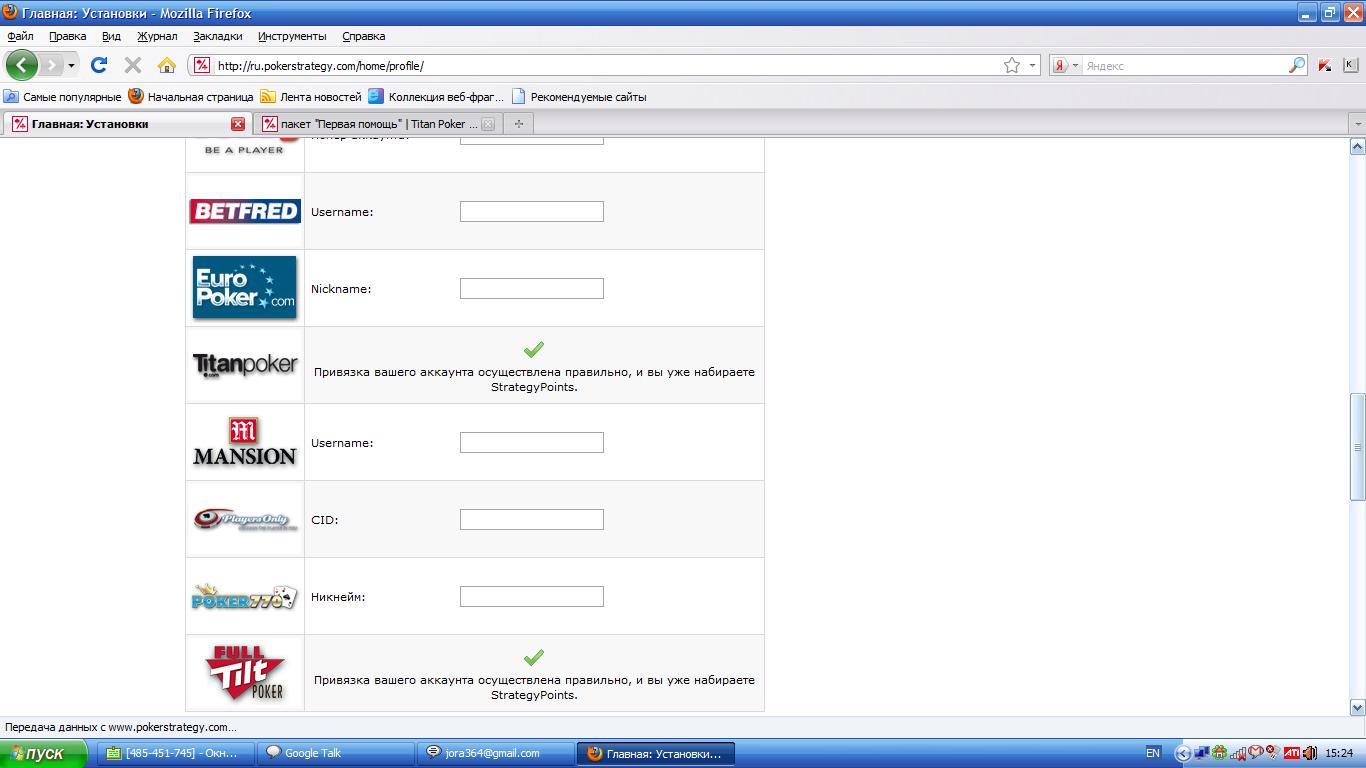Click the Betfred Username input field
The height and width of the screenshot is (768, 1366).
532,212
